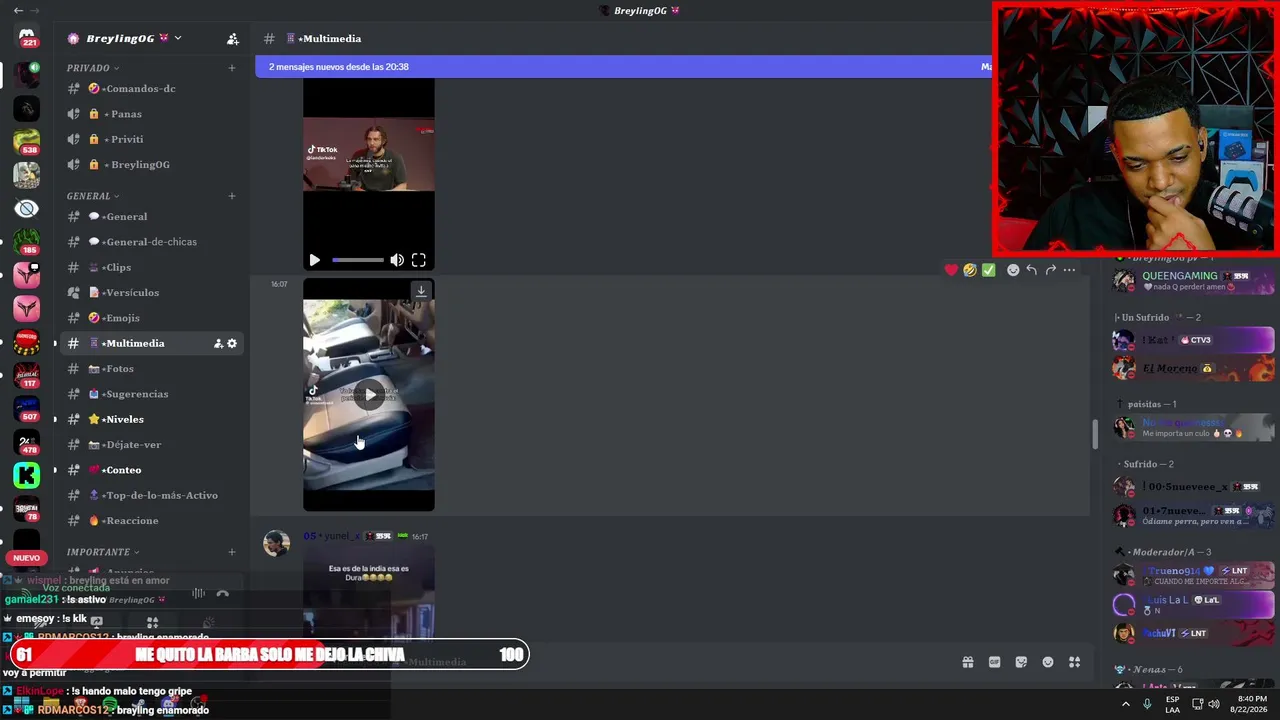This screenshot has height=720, width=1280.
Task: Invite people using the server header icon
Action: click(x=233, y=39)
